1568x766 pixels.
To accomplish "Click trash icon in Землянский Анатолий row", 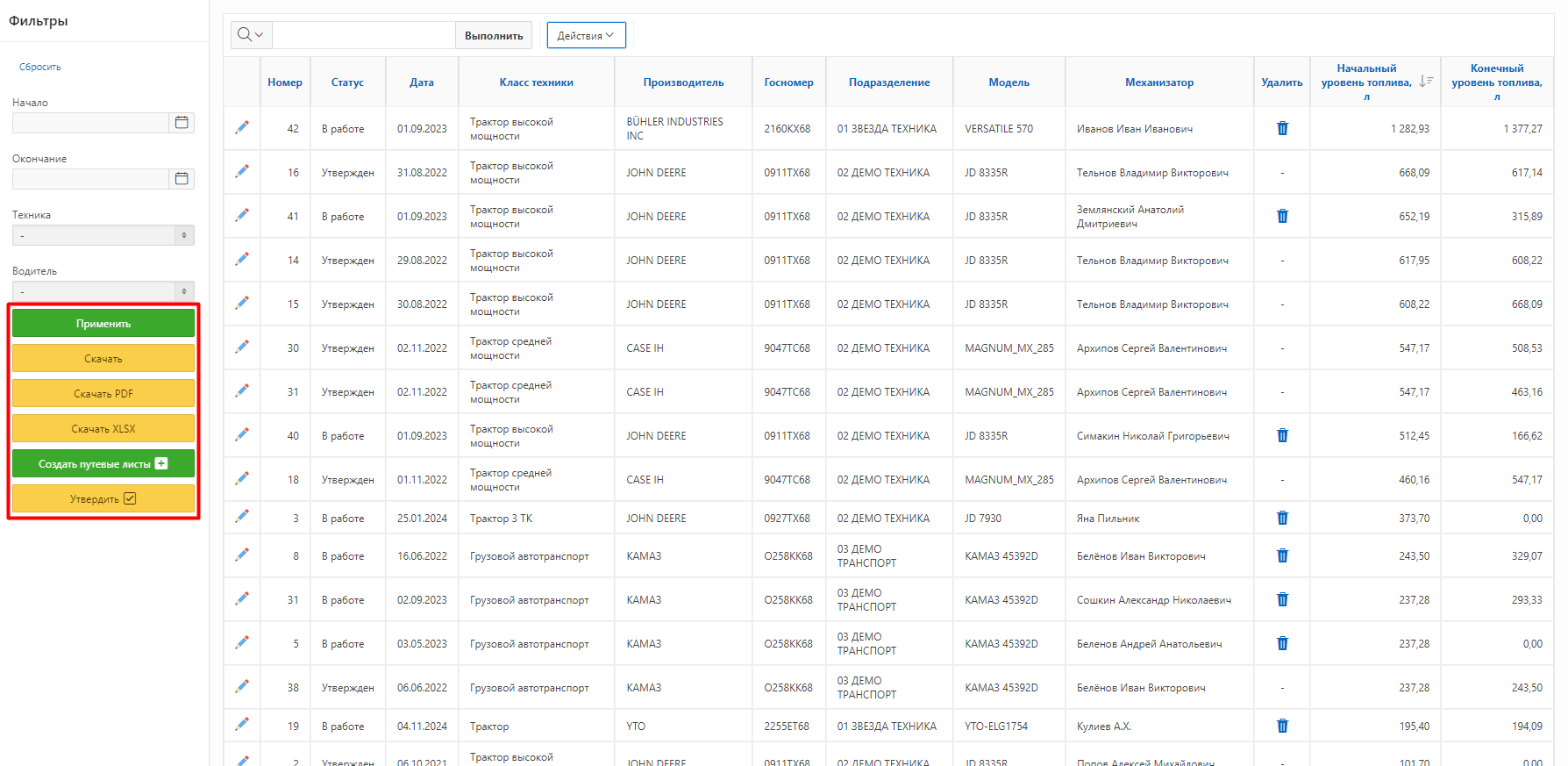I will (x=1282, y=216).
